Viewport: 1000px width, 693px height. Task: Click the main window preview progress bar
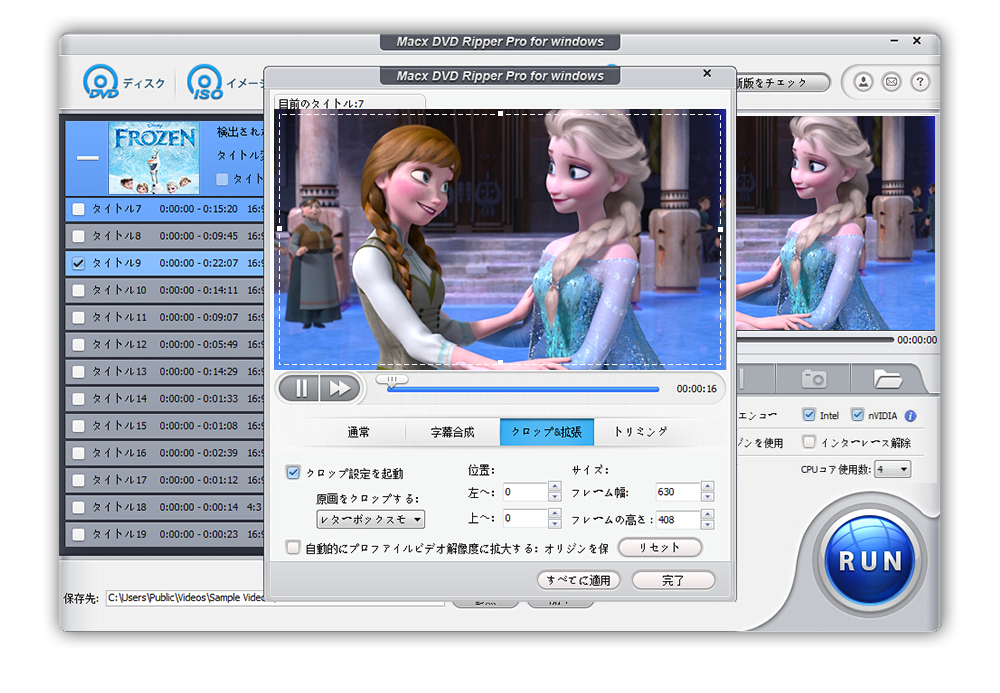[x=816, y=340]
